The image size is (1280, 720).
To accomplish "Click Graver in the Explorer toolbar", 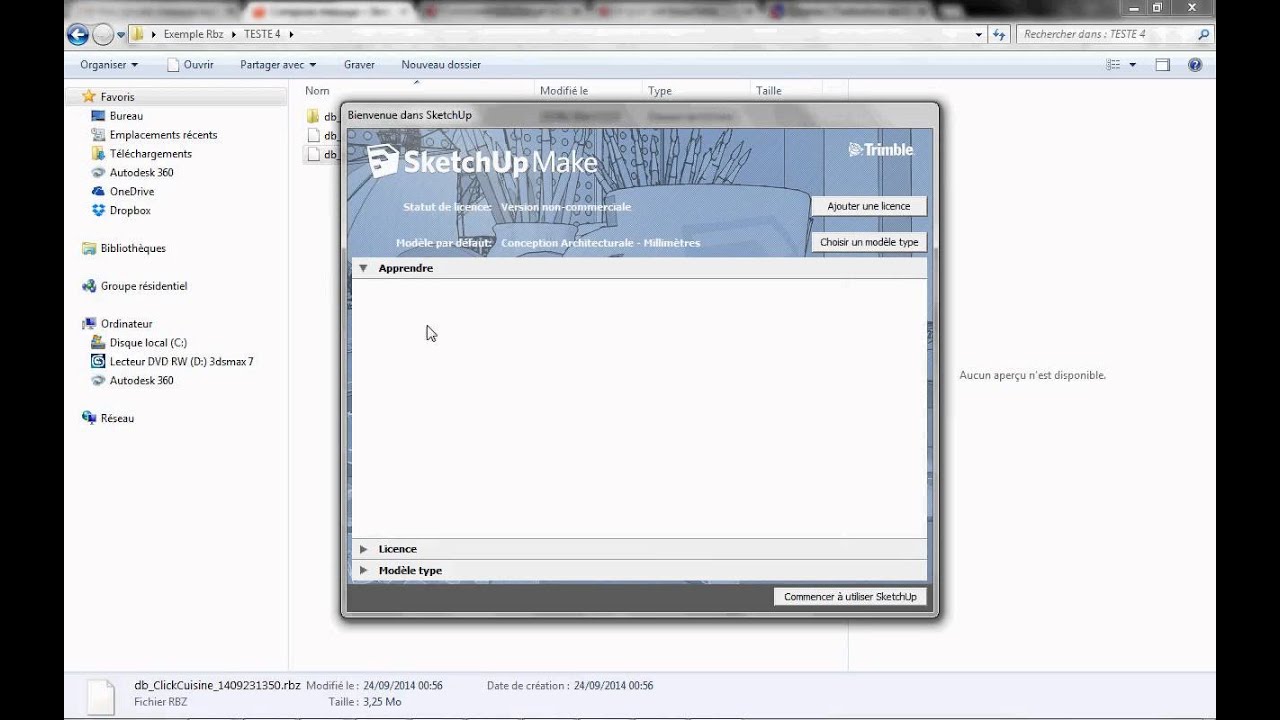I will click(x=359, y=65).
